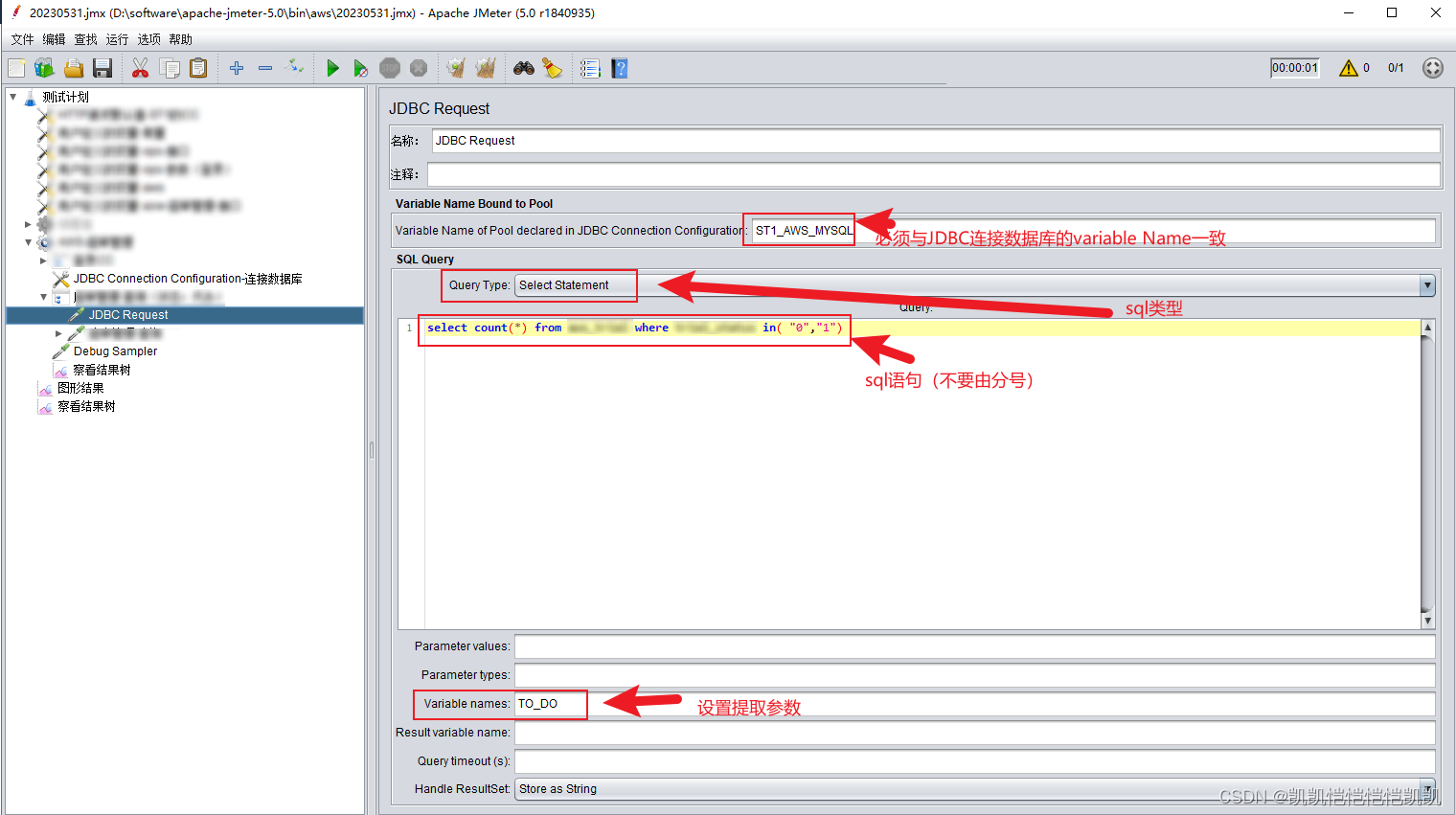Expand all nodes with plus icon
This screenshot has height=815, width=1456.
click(237, 68)
